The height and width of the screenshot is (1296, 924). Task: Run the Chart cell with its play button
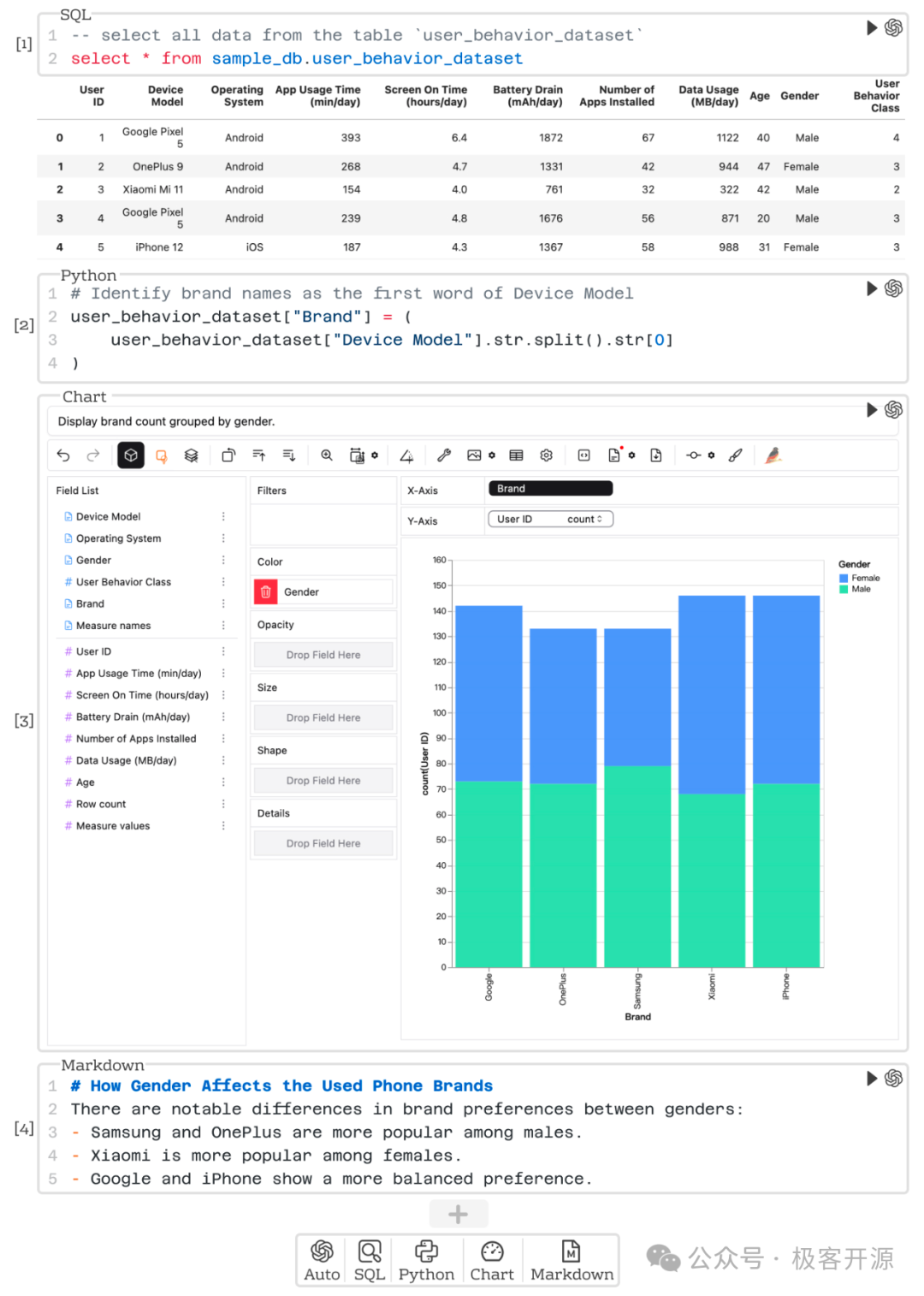pos(872,410)
